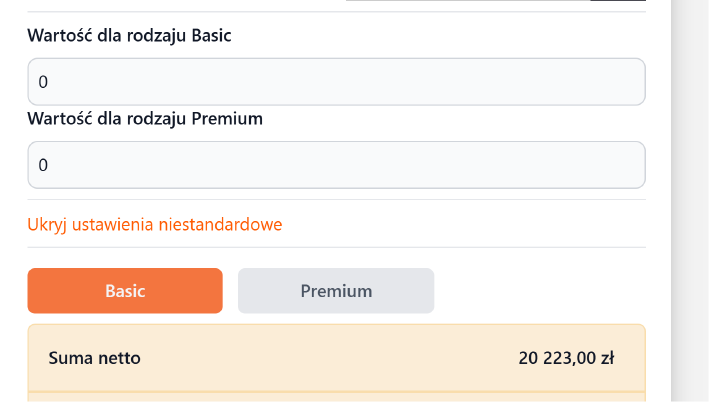Switch to the gray Premium tab
Viewport: 709px width, 402px height.
[x=336, y=291]
